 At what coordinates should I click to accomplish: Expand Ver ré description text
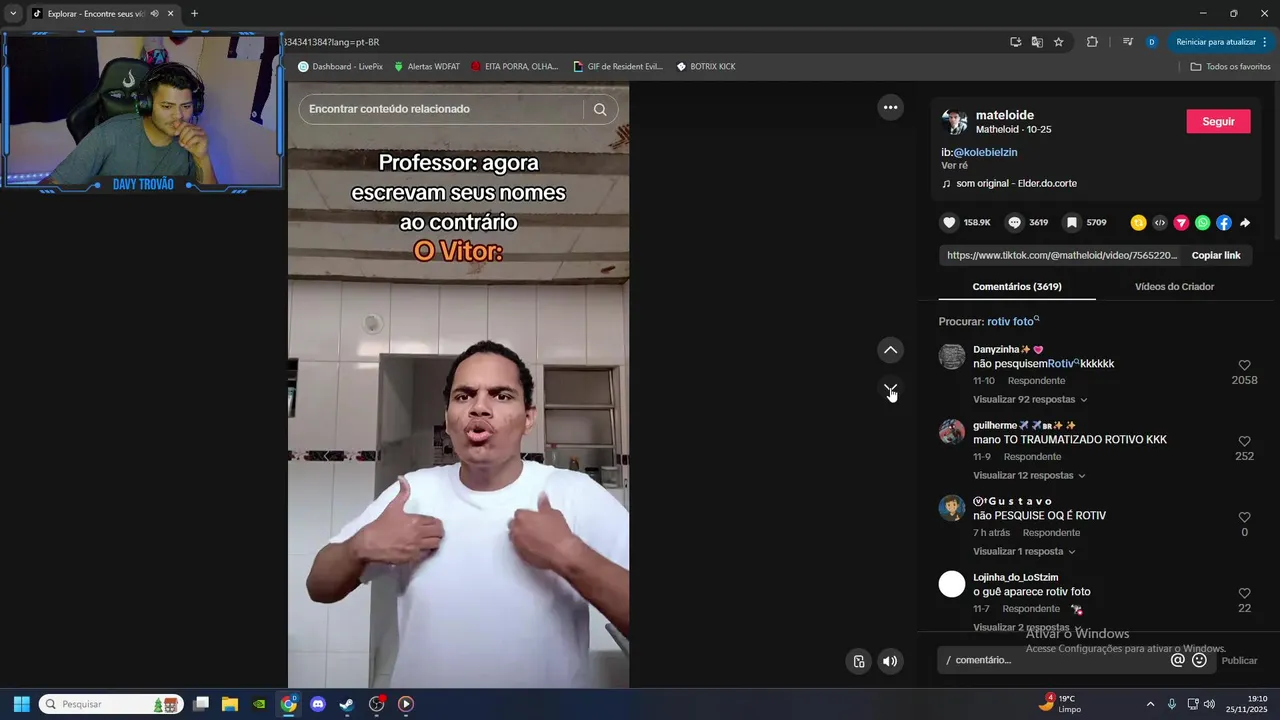coord(954,166)
